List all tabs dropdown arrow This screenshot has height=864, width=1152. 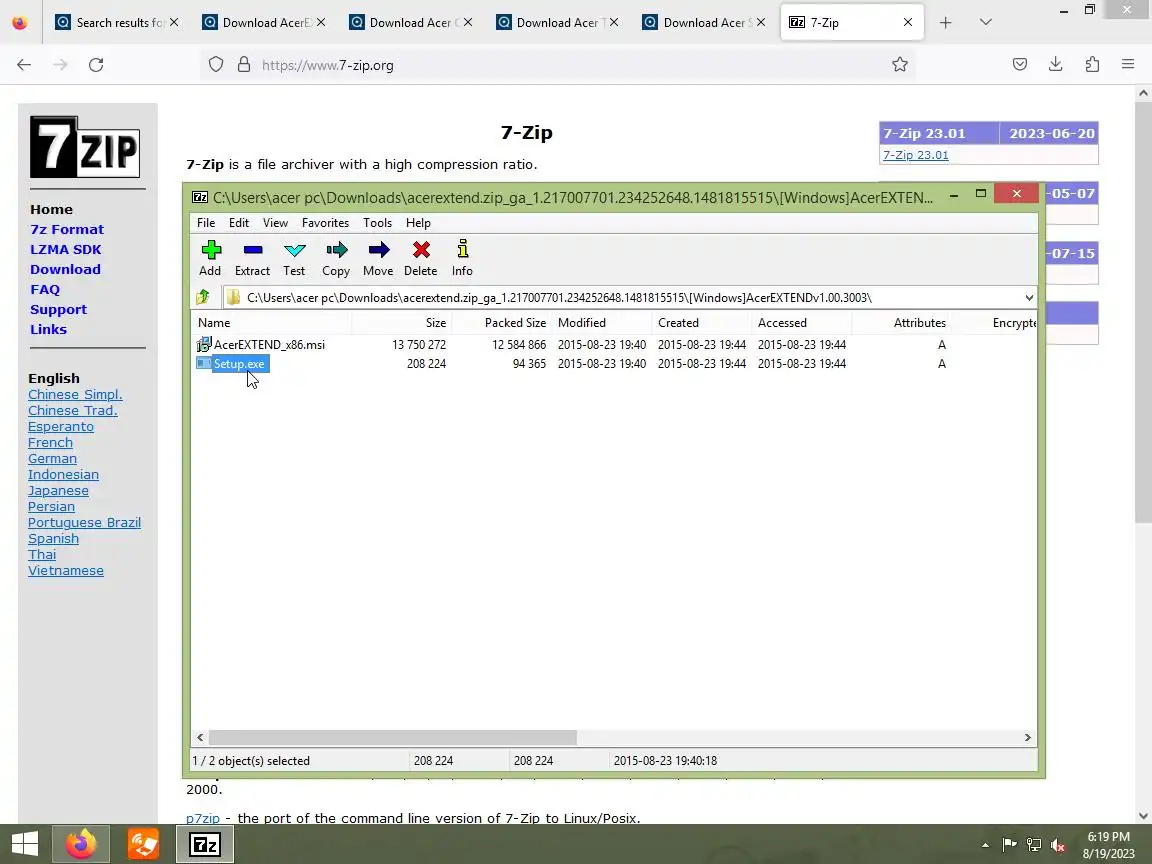[x=986, y=23]
